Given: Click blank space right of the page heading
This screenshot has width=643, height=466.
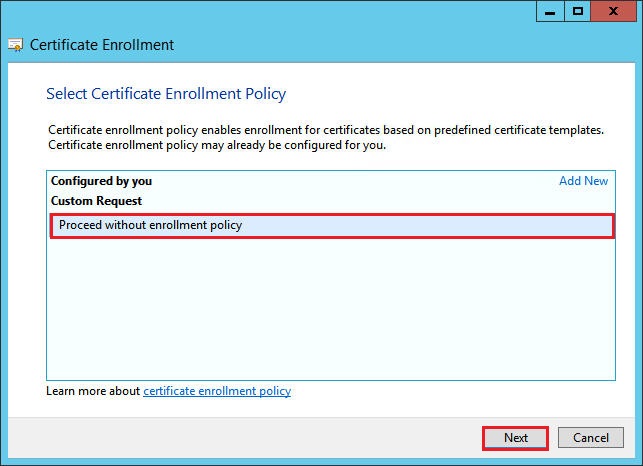Looking at the screenshot, I should pyautogui.click(x=450, y=94).
